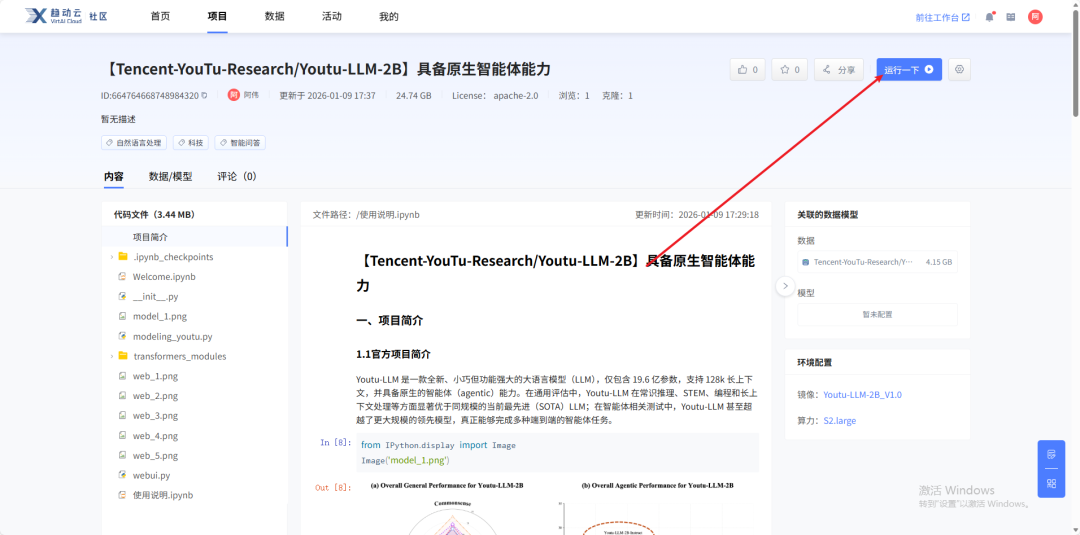Viewport: 1080px width, 535px height.
Task: Click the QR code icon in floating panel
Action: point(1051,483)
